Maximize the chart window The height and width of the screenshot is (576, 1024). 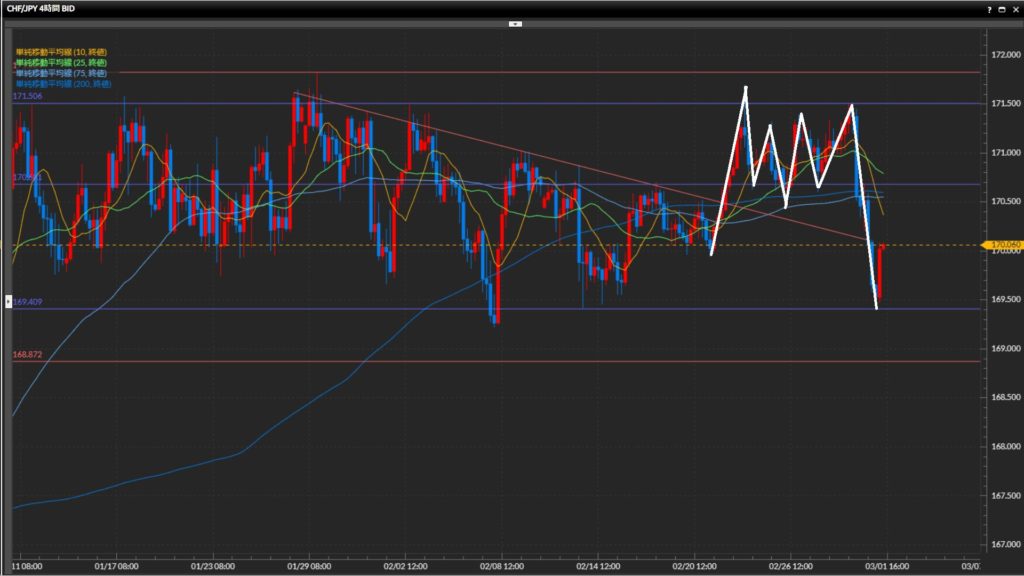pyautogui.click(x=1000, y=8)
